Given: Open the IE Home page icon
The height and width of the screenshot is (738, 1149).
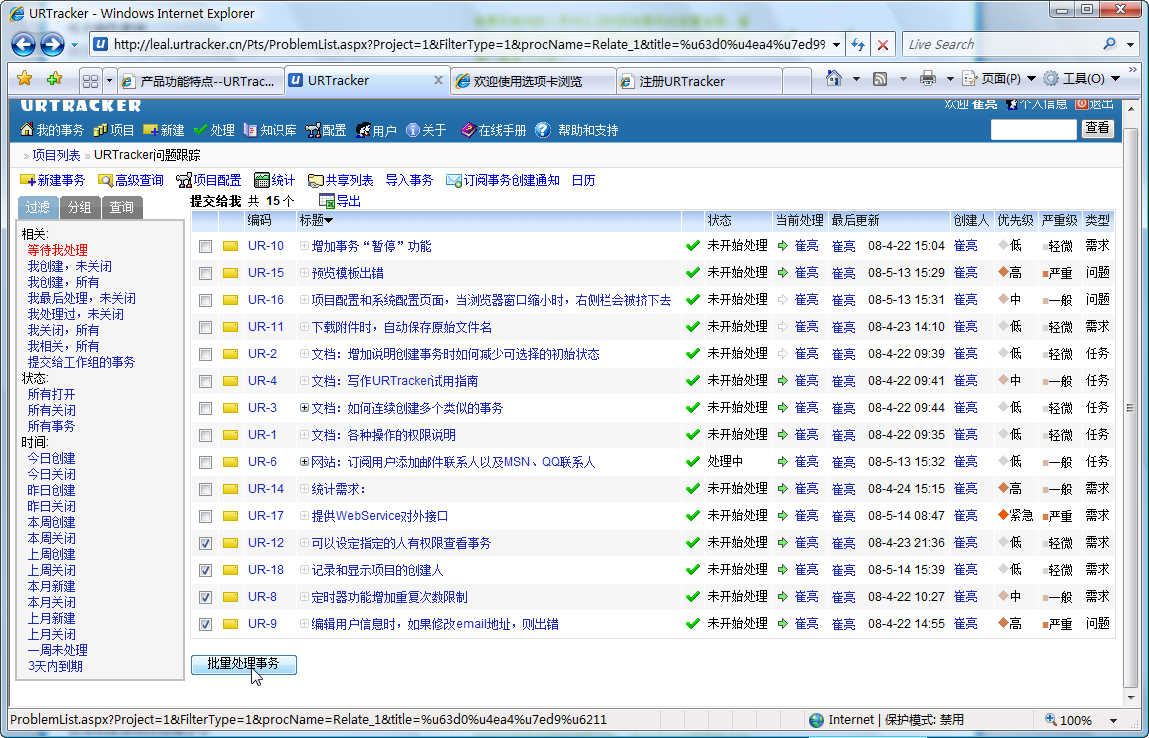Looking at the screenshot, I should [x=834, y=78].
